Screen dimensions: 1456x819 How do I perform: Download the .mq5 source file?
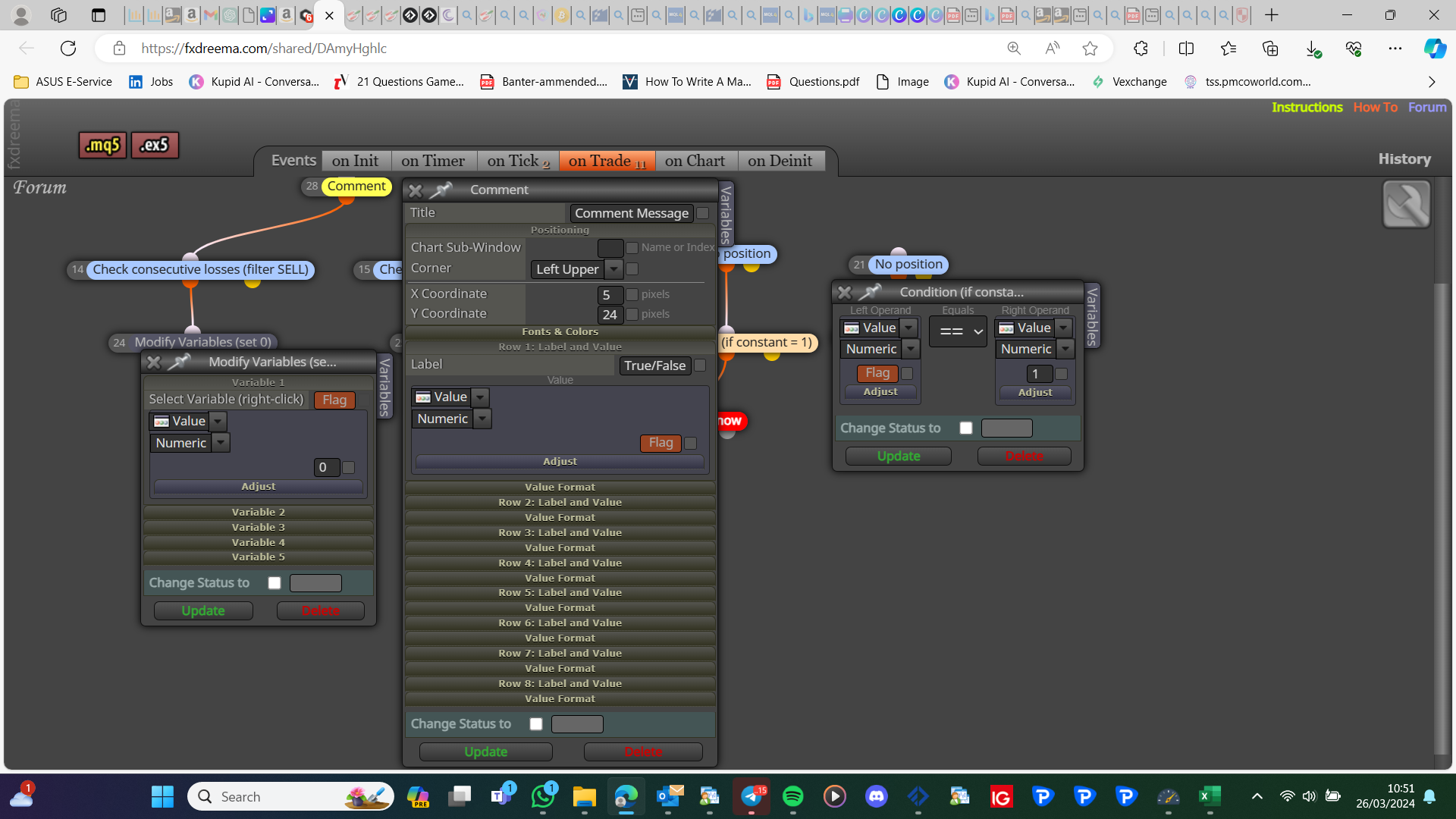click(x=102, y=145)
